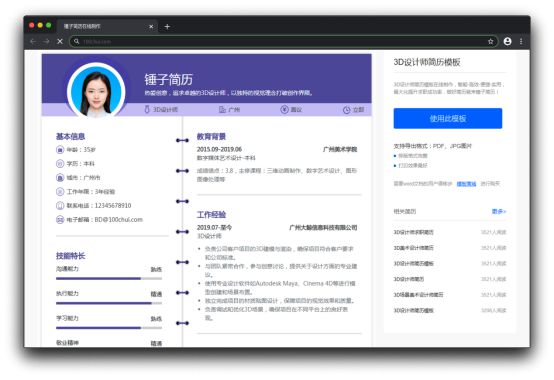
Task: Click the 工作经验 section heading
Action: [211, 214]
